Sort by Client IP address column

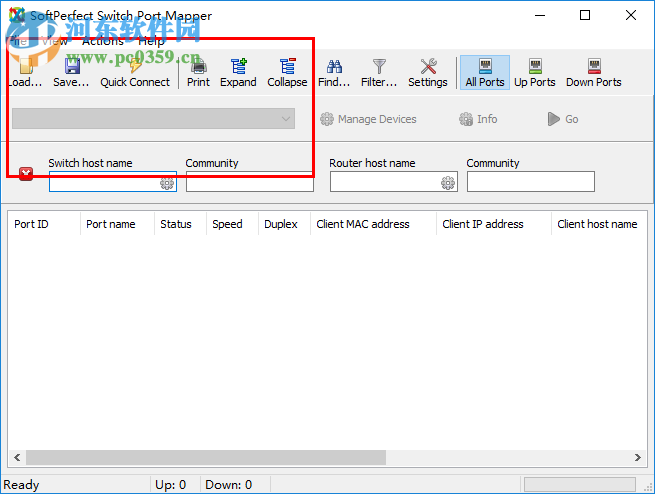[x=494, y=224]
